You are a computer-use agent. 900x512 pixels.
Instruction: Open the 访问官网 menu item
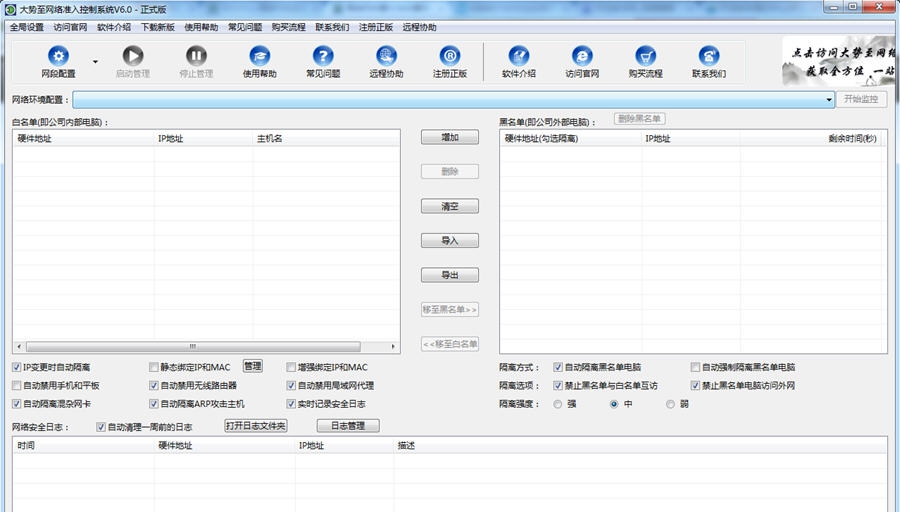click(71, 27)
